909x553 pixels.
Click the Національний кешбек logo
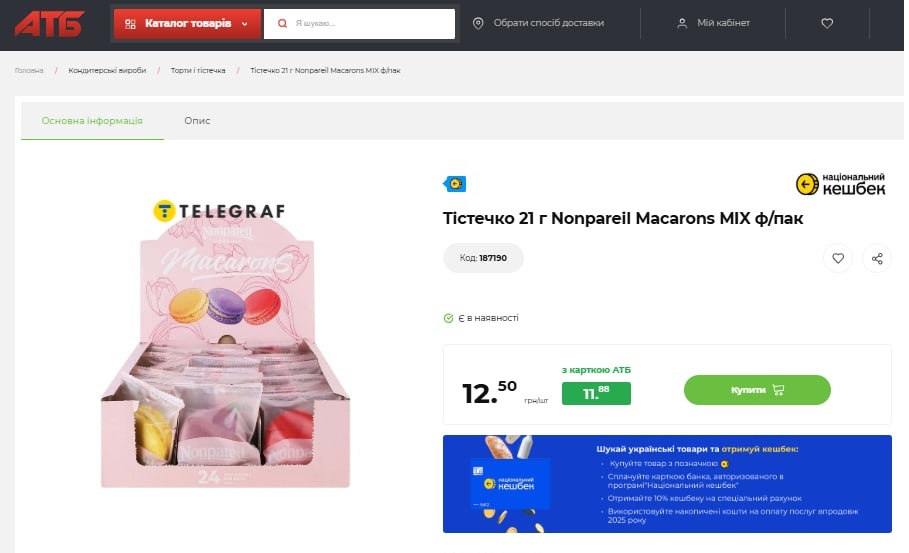(x=840, y=184)
